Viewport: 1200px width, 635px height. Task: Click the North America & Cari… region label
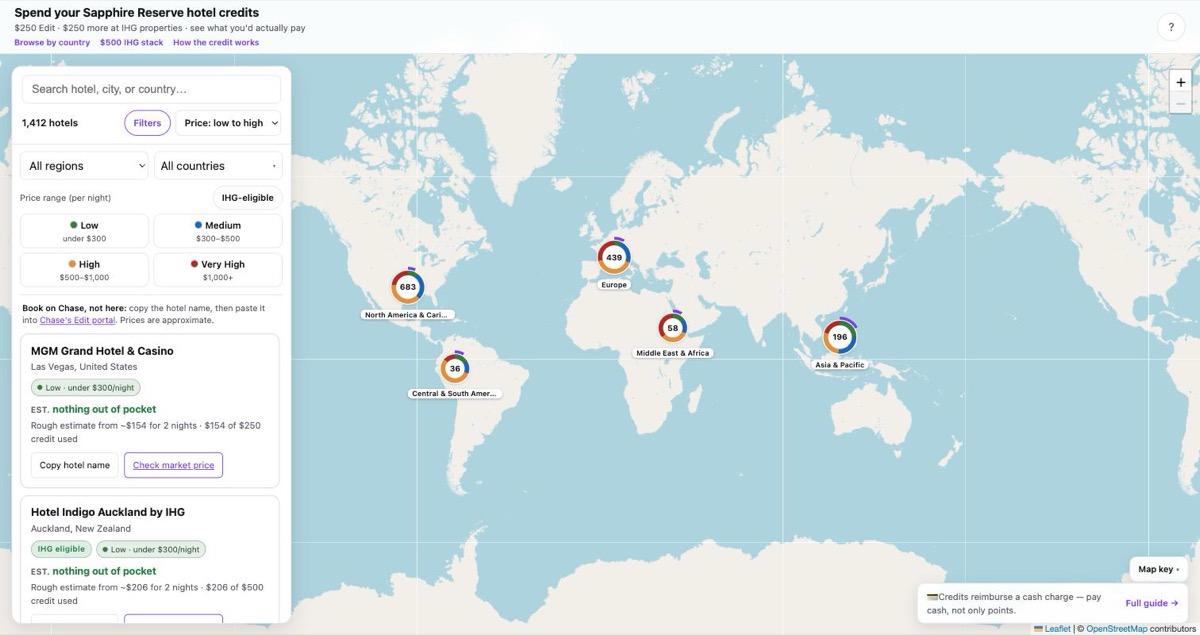tap(407, 315)
